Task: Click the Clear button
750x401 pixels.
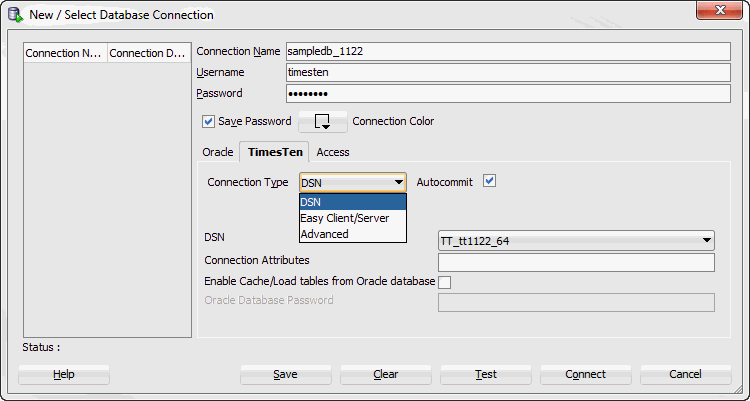Action: click(x=386, y=374)
